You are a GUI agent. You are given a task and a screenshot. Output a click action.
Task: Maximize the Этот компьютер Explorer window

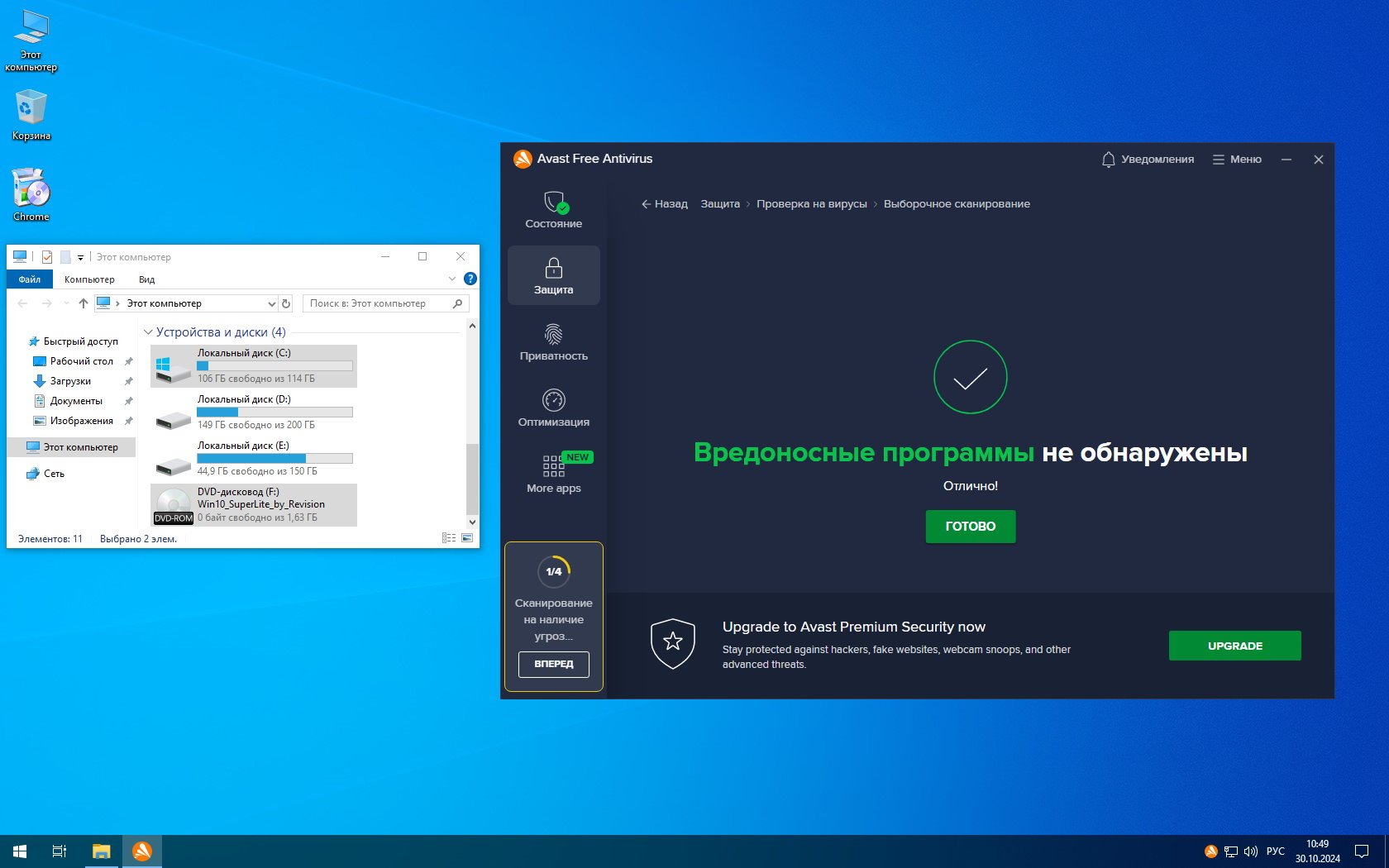tap(422, 256)
